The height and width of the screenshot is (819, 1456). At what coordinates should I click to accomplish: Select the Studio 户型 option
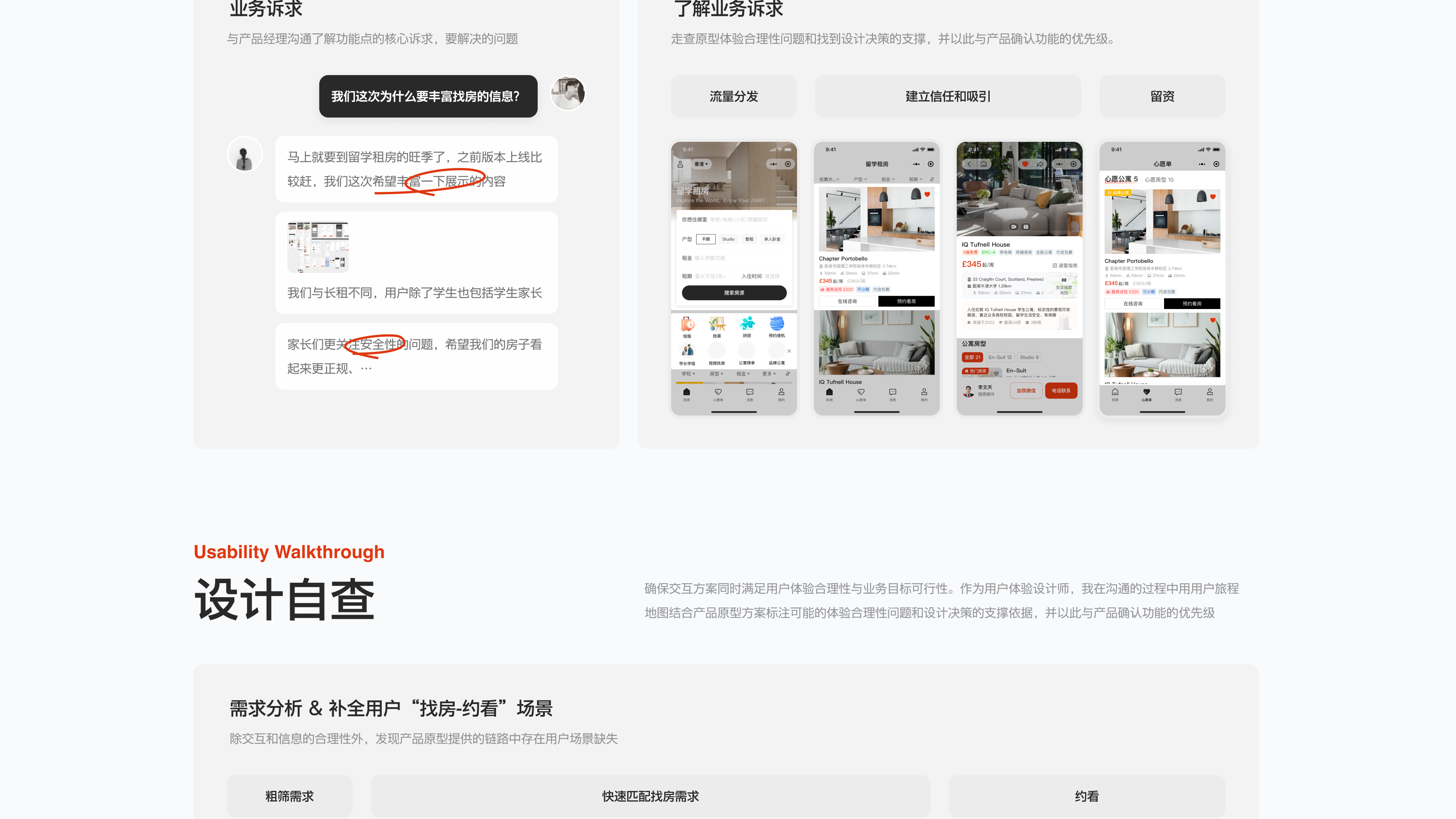click(x=728, y=239)
